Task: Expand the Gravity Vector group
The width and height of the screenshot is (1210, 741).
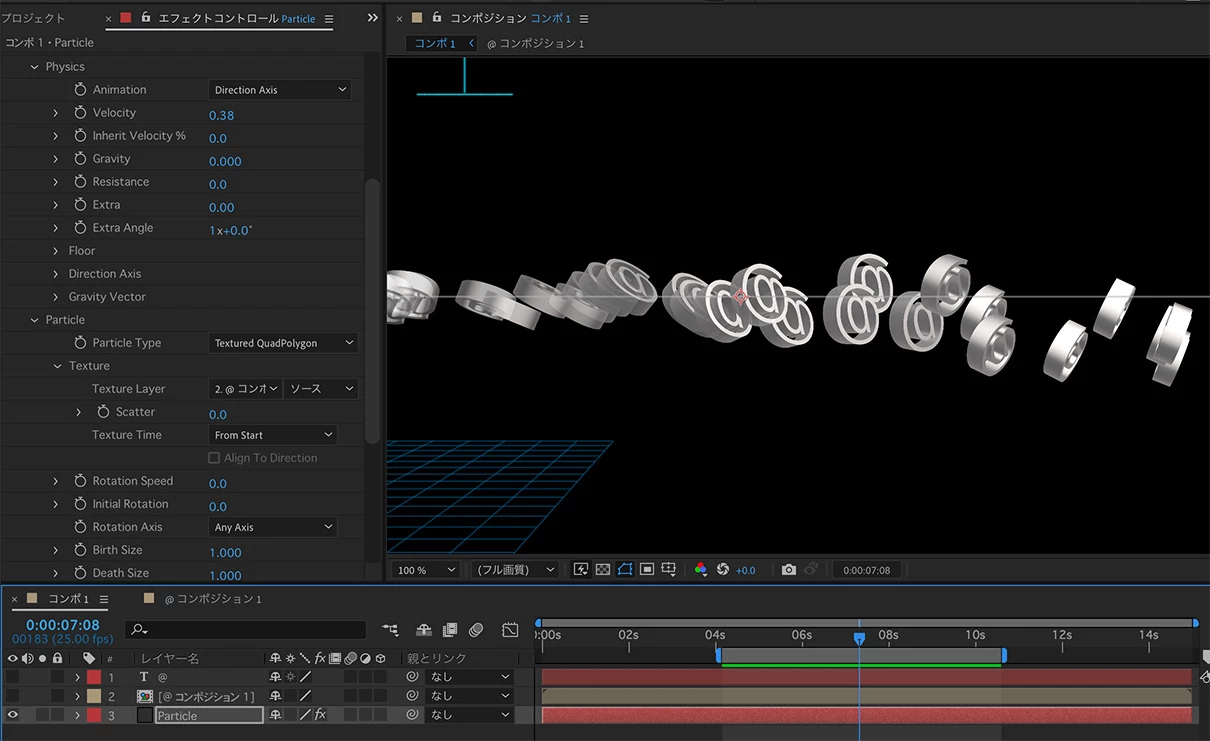Action: 57,297
